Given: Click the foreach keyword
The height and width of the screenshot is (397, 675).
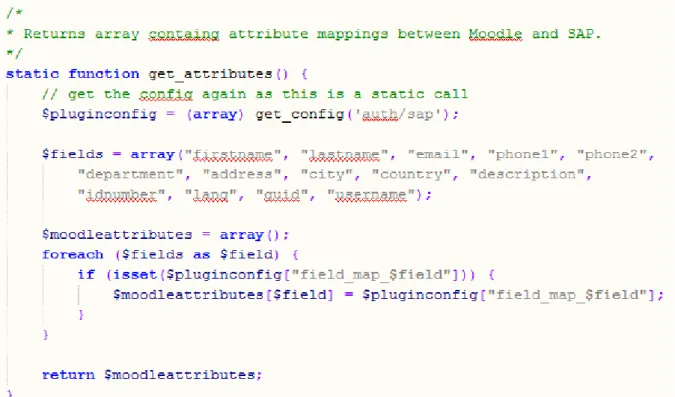Looking at the screenshot, I should 73,254.
